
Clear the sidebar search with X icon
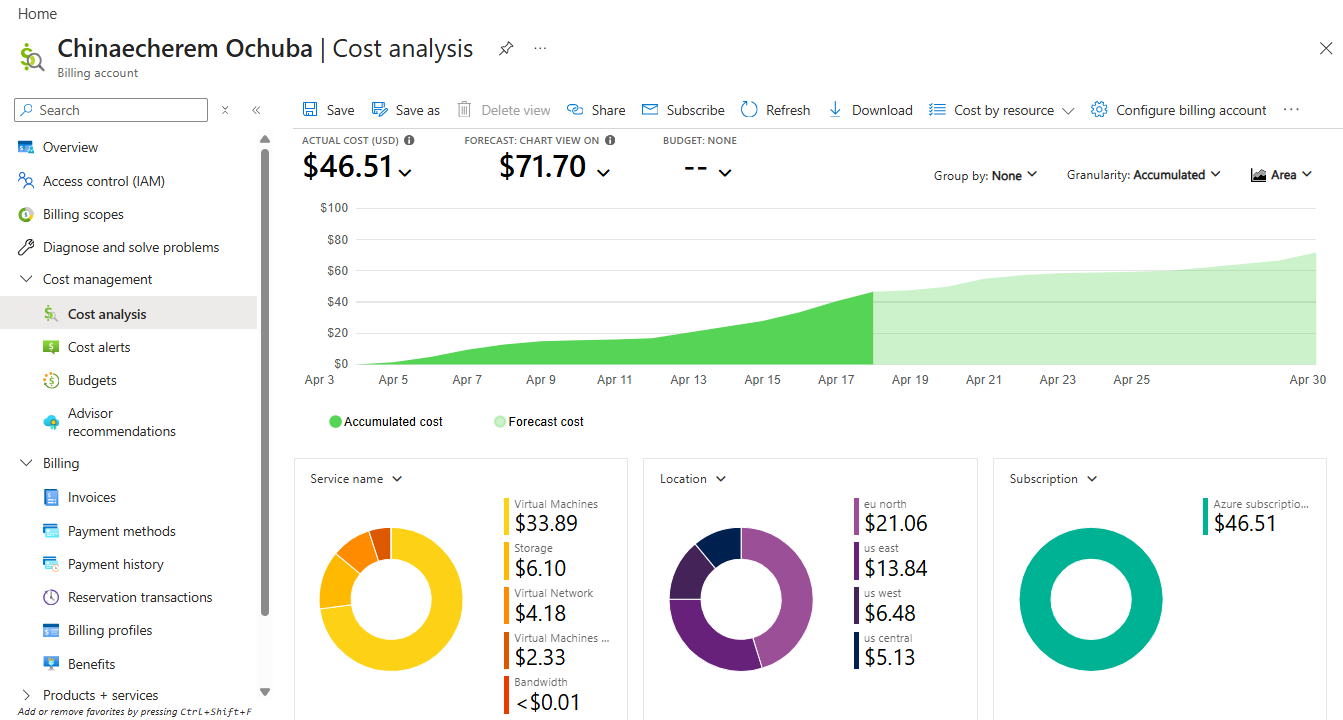225,110
